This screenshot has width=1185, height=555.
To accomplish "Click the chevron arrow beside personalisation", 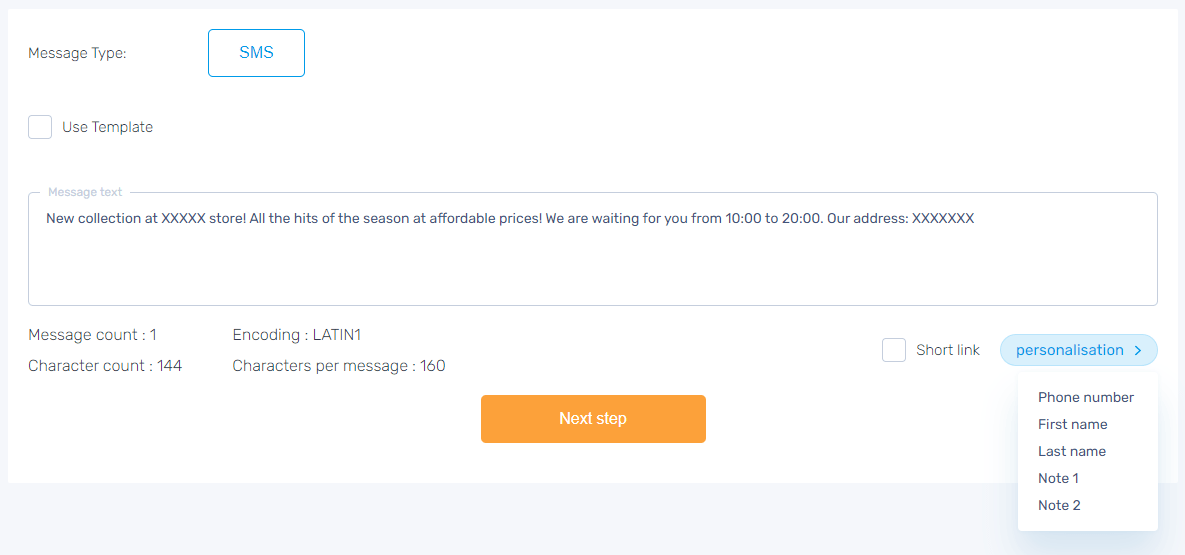I will tap(1138, 351).
